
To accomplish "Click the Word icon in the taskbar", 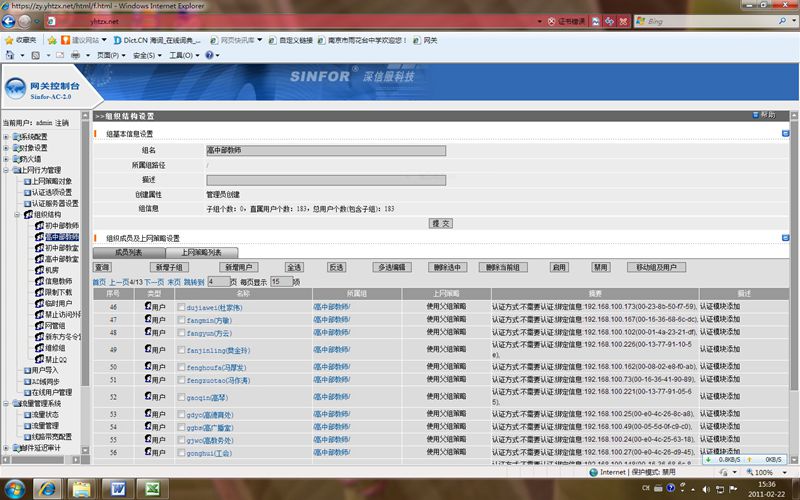I will [117, 488].
